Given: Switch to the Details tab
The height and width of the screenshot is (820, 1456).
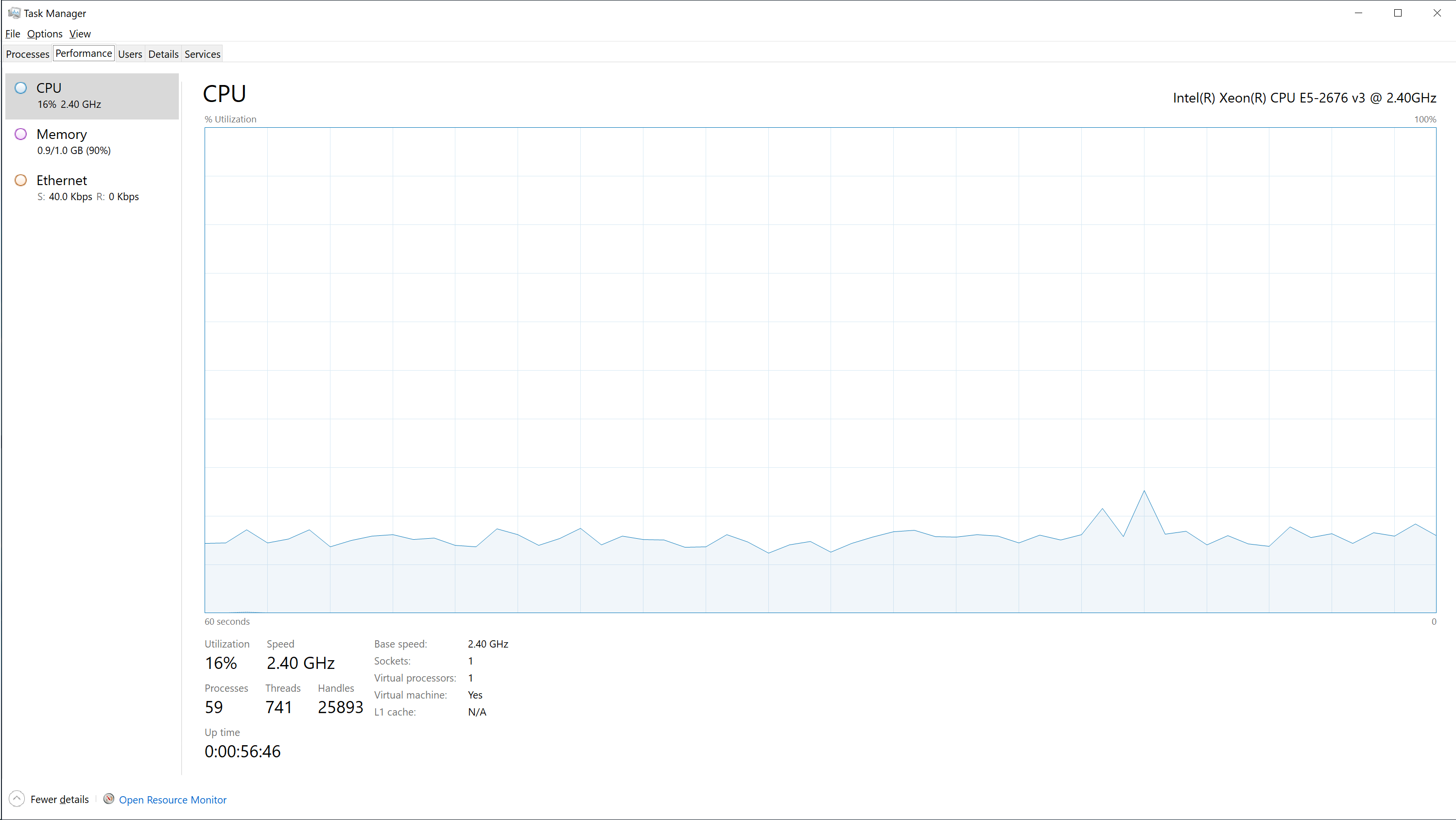Looking at the screenshot, I should coord(163,54).
